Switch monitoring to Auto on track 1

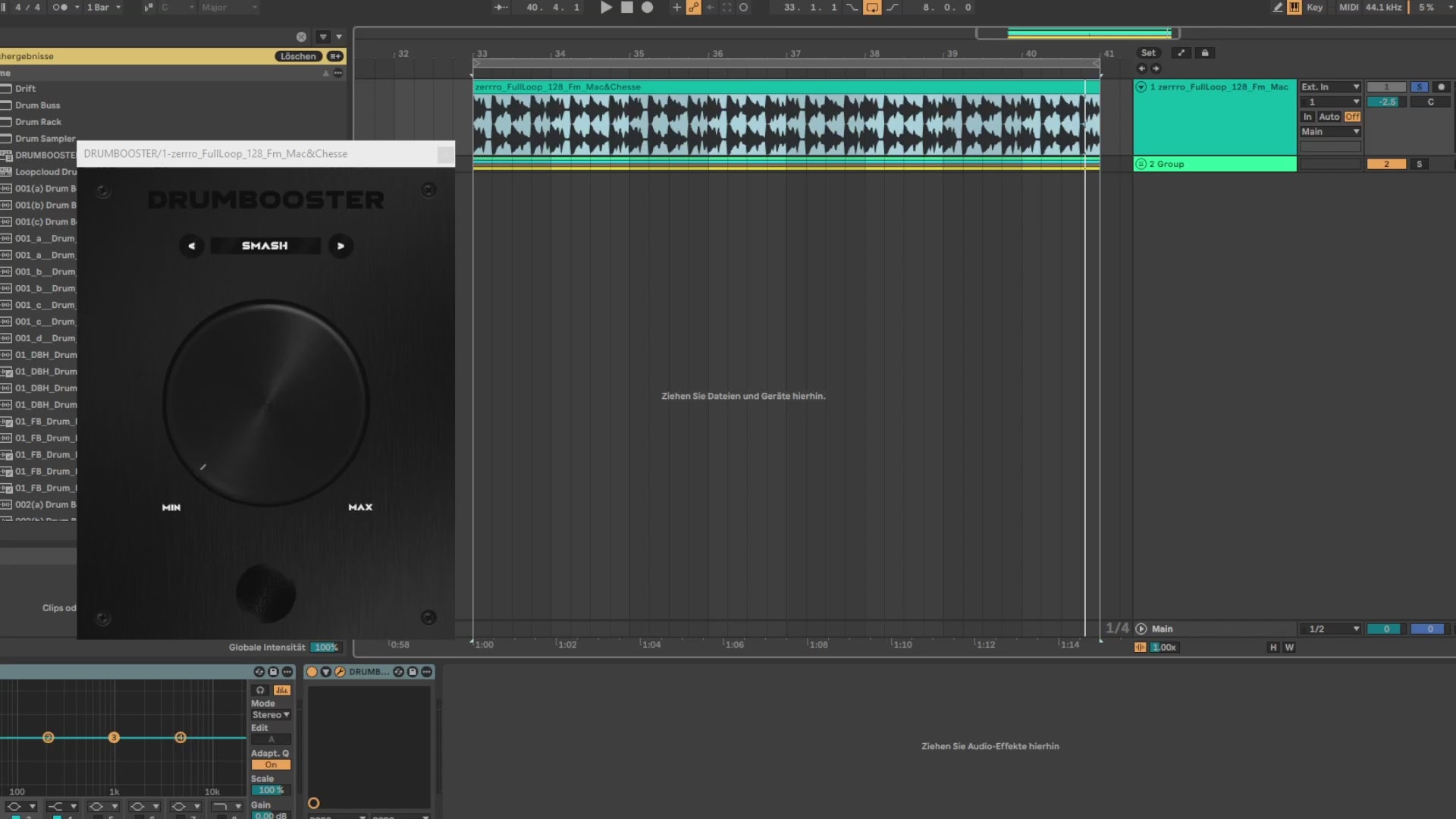[x=1329, y=117]
